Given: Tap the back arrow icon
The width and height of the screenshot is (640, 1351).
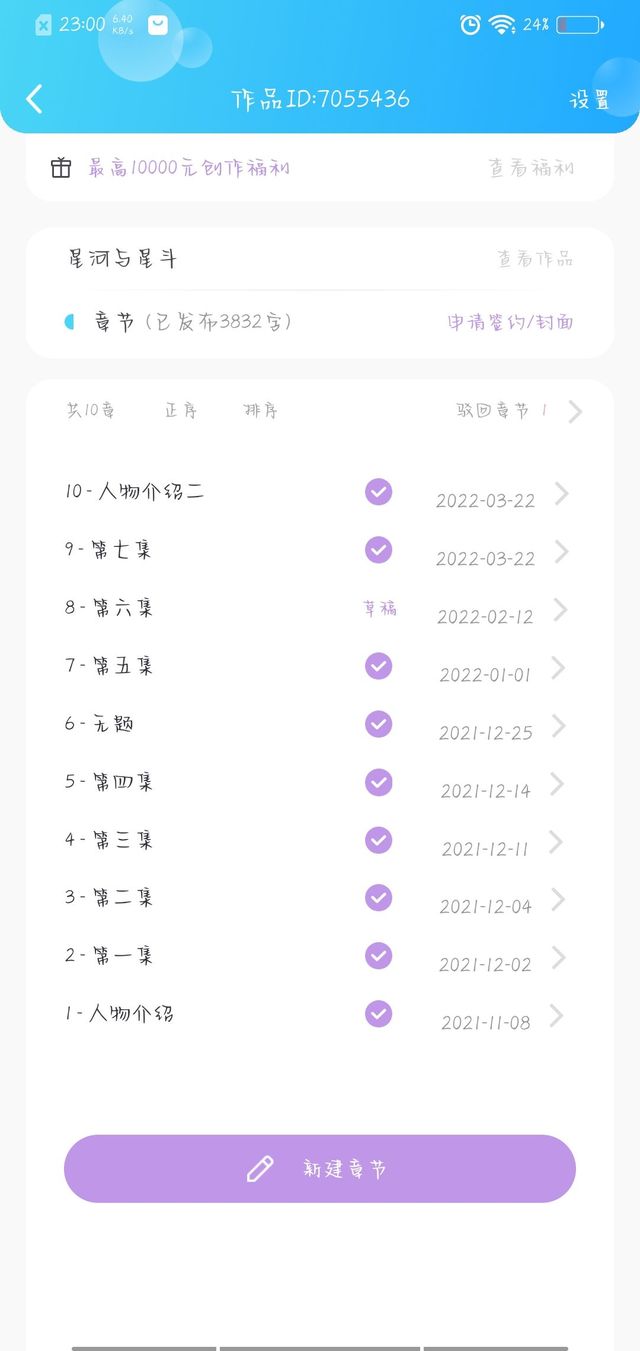Looking at the screenshot, I should [35, 98].
